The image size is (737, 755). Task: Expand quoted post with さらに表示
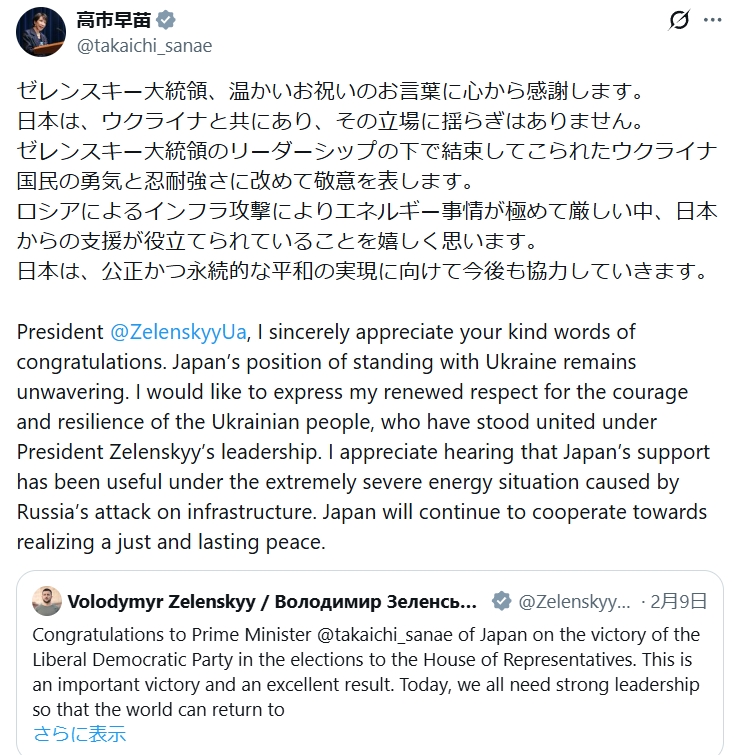click(x=80, y=734)
